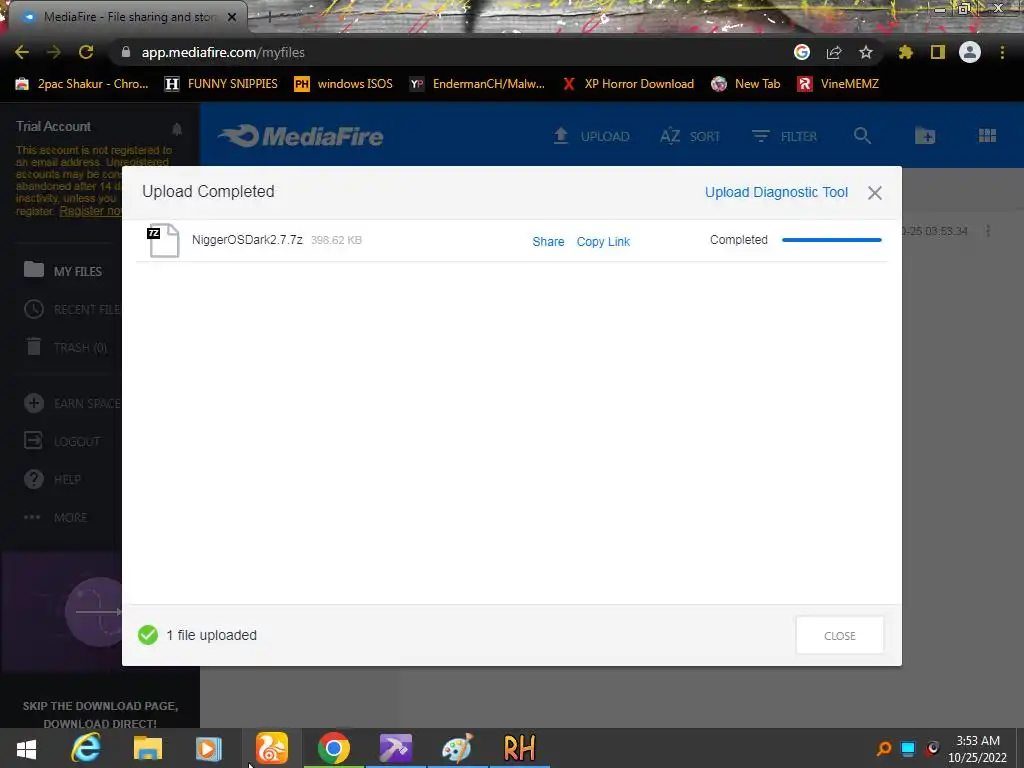Click the Chrome taskbar icon
The height and width of the screenshot is (768, 1024).
[x=334, y=748]
